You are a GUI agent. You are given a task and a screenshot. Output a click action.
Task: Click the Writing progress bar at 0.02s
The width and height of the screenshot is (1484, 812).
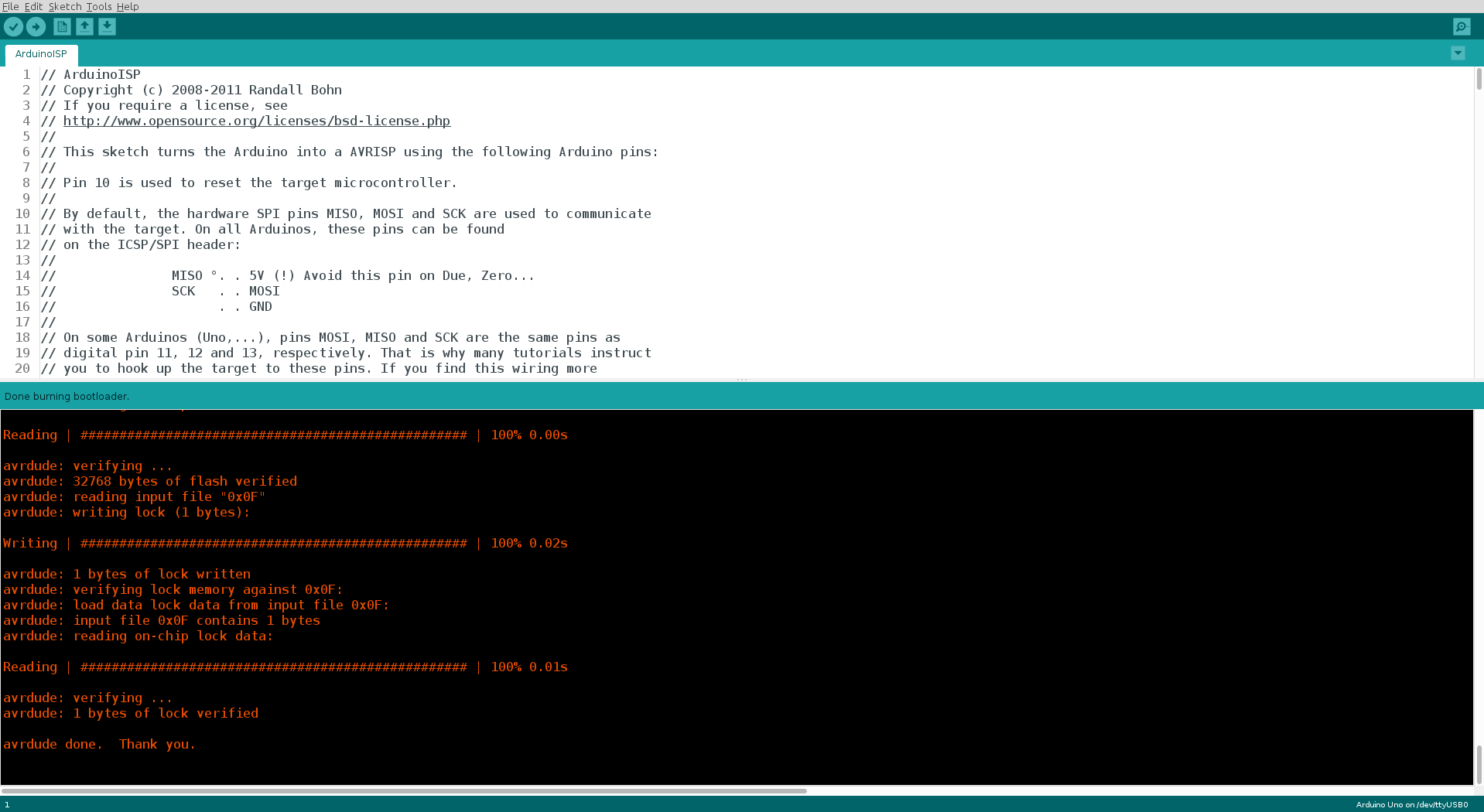pyautogui.click(x=286, y=543)
